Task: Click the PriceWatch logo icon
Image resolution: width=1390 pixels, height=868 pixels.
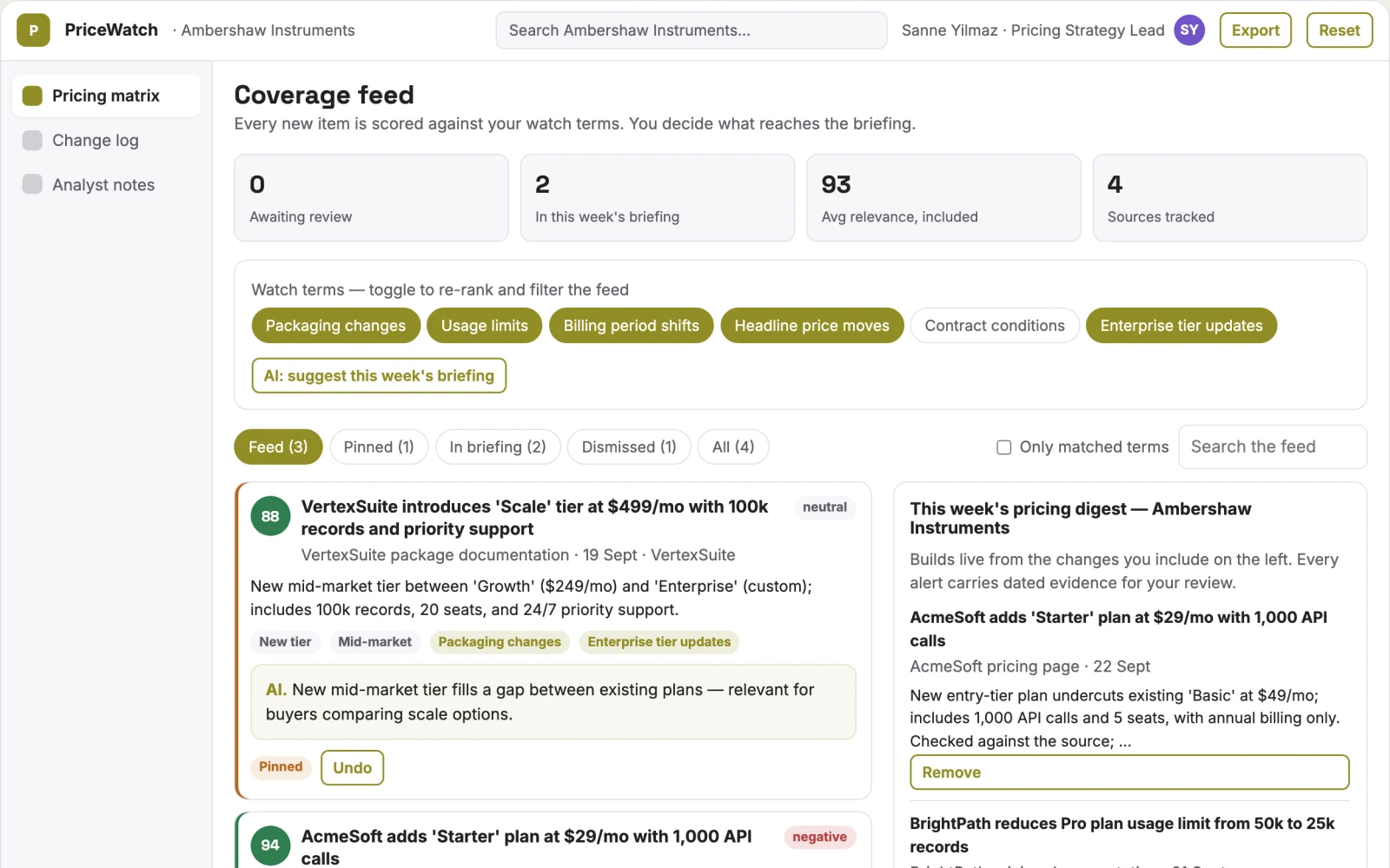Action: coord(33,30)
